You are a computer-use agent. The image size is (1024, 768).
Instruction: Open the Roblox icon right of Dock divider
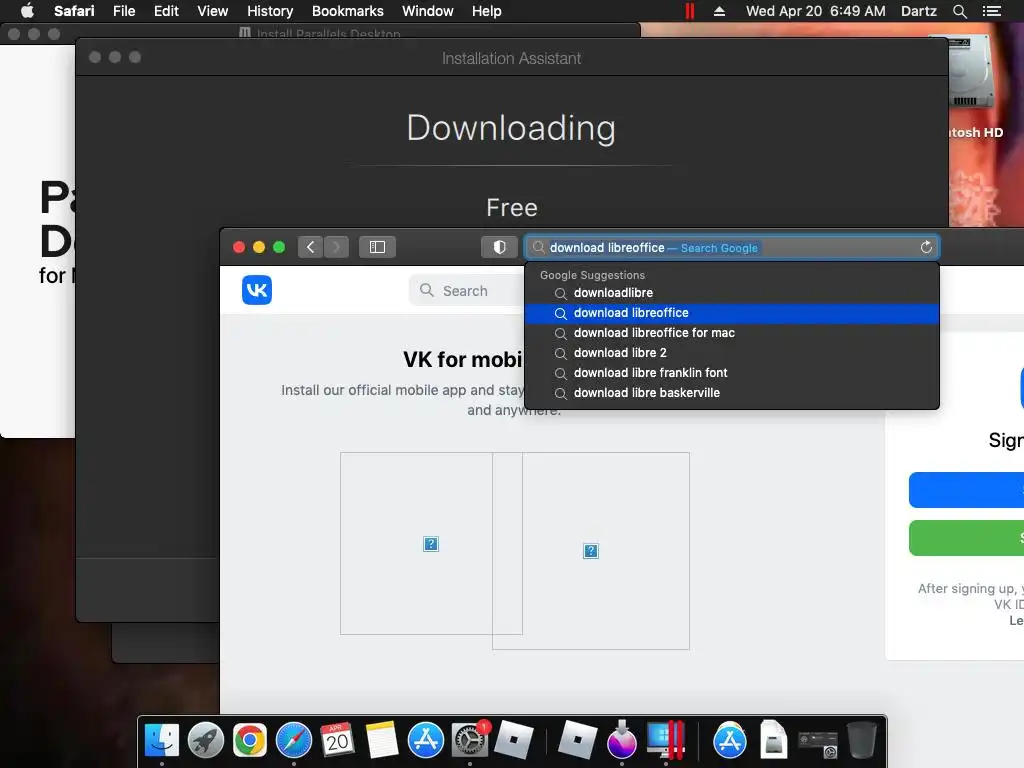pos(577,741)
